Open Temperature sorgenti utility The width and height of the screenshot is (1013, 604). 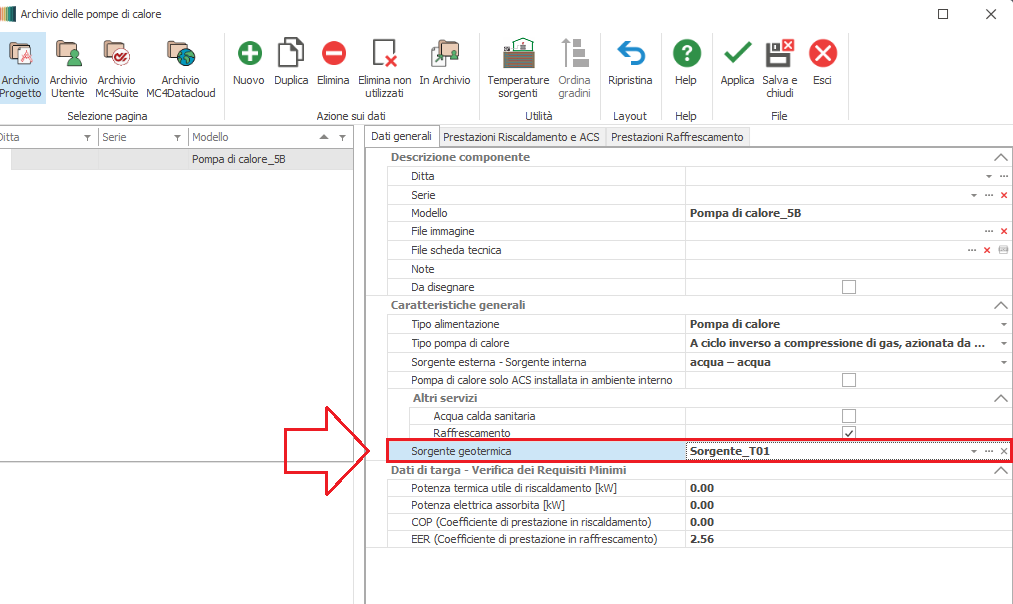coord(518,66)
